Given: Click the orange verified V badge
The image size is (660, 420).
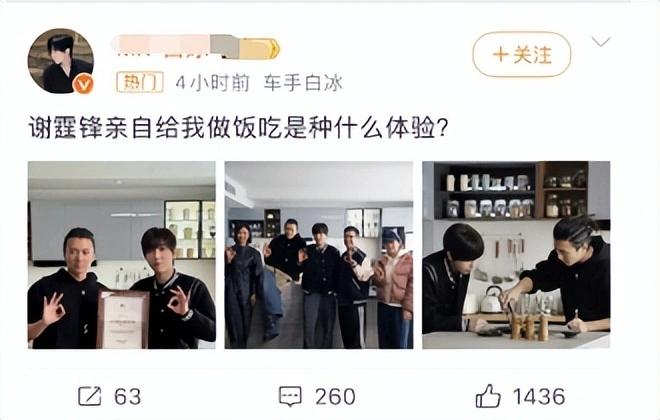Looking at the screenshot, I should click(x=83, y=83).
